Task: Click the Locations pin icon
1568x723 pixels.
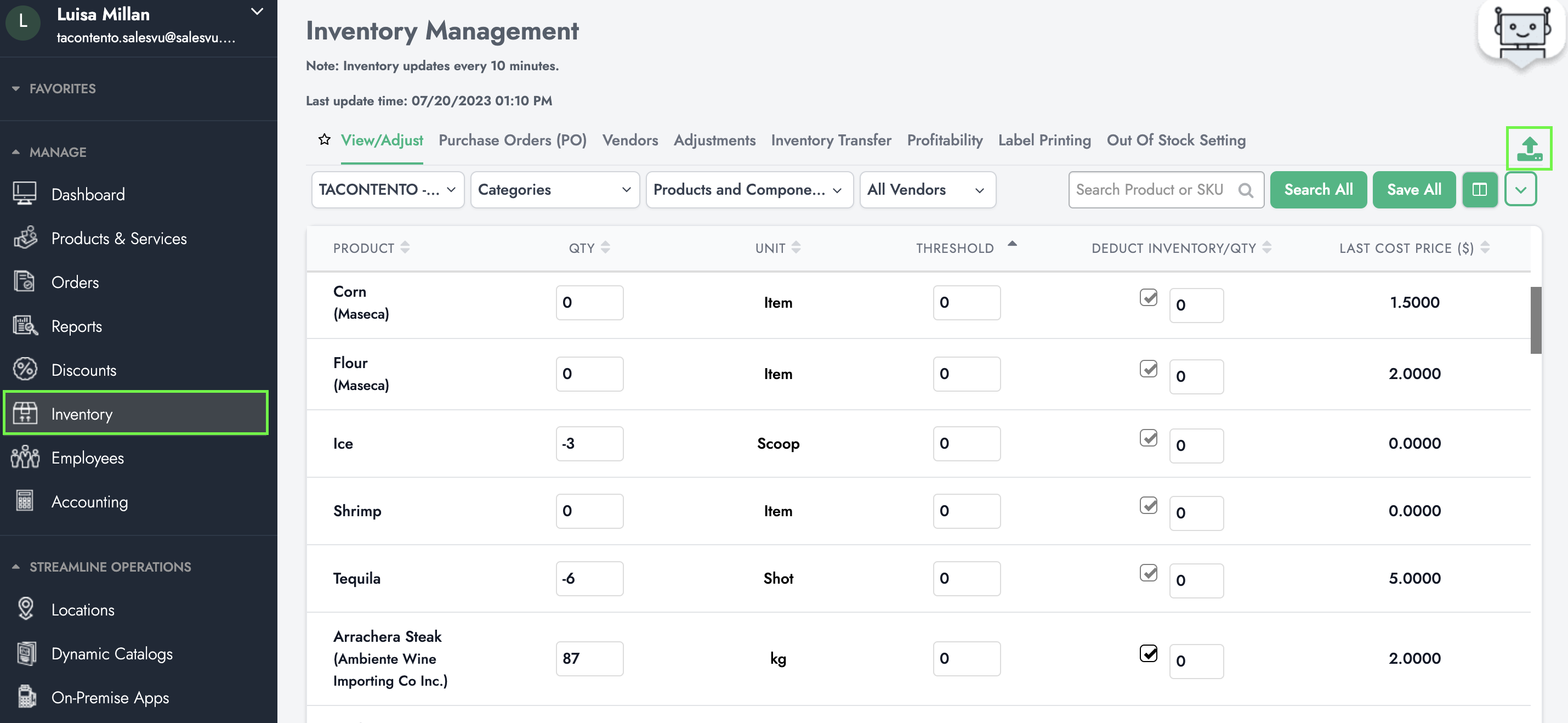Action: (x=26, y=609)
